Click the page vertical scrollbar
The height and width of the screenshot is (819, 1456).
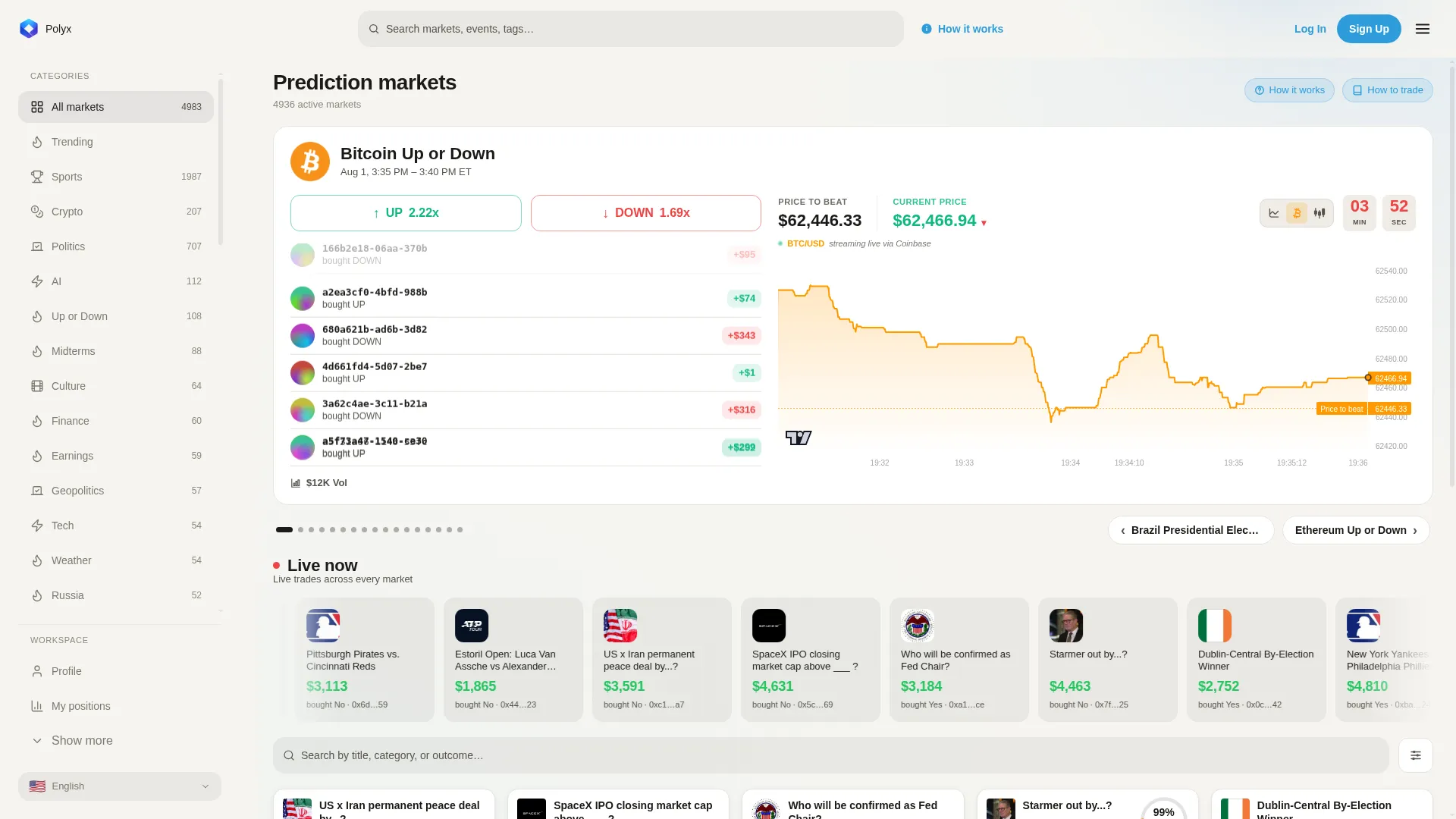point(1452,277)
